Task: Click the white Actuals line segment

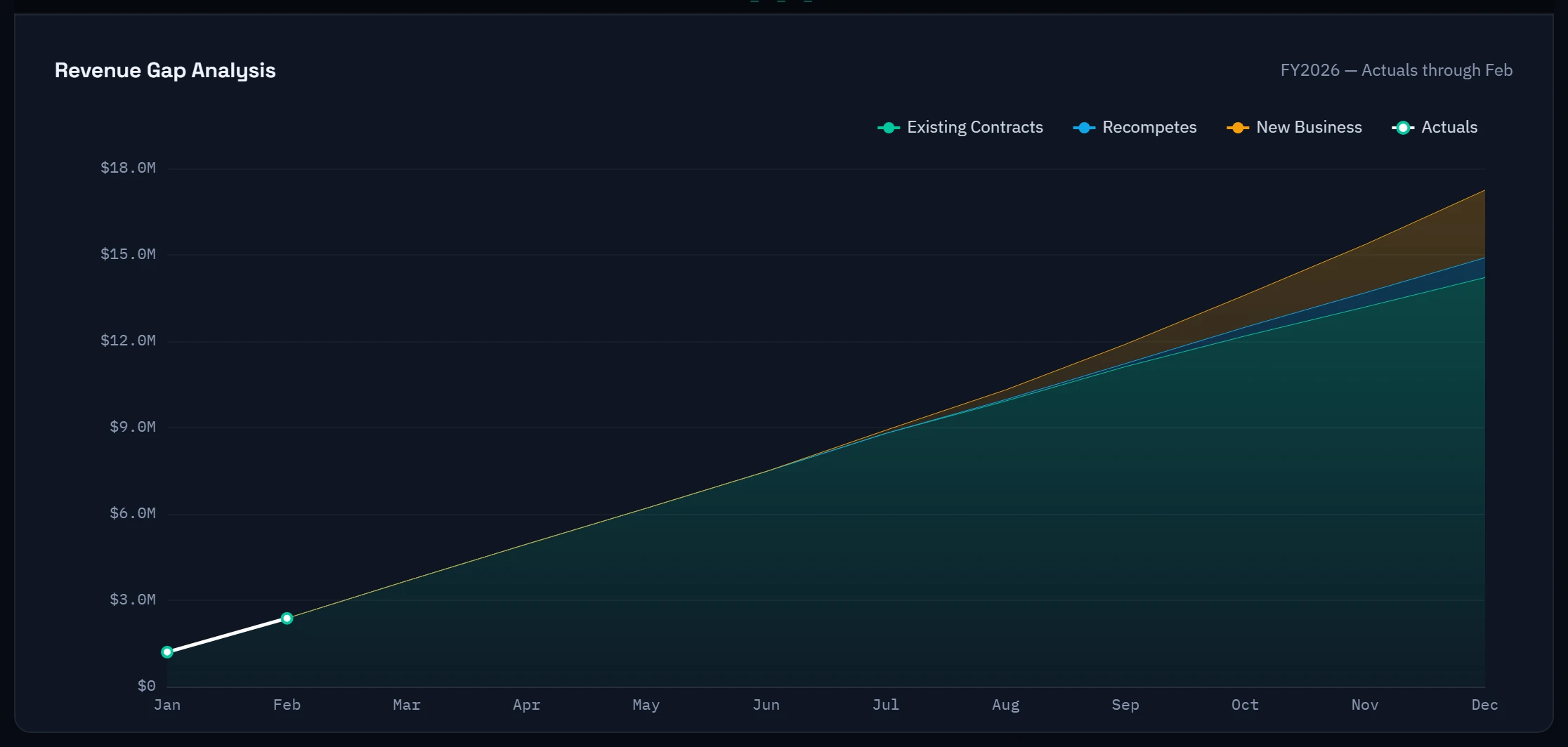Action: pos(227,635)
